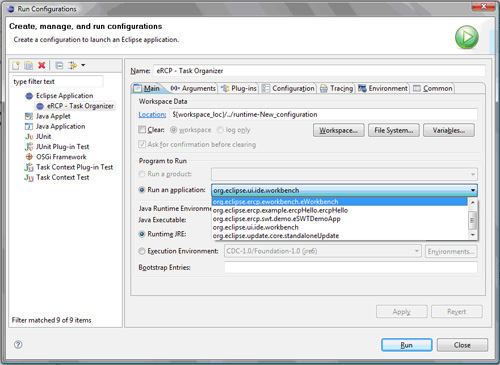Click the Collapse All icon
500x365 pixels.
click(x=59, y=65)
